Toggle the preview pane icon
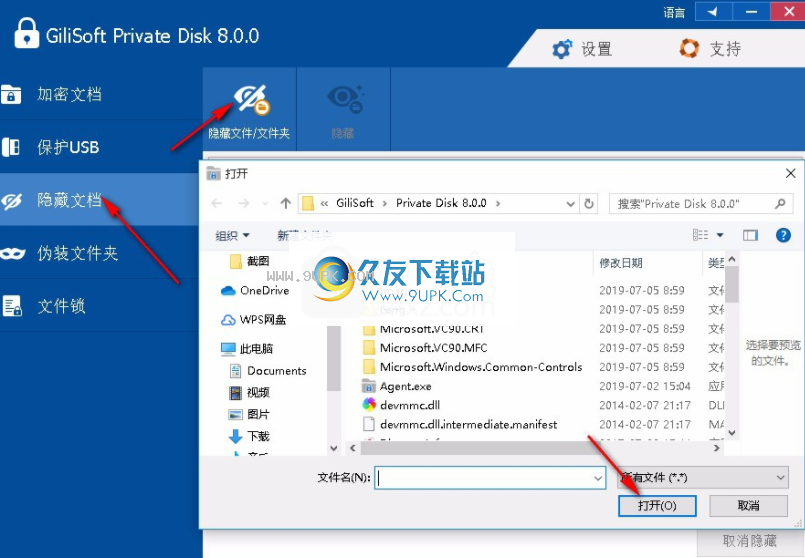Screen dimensions: 805x558 [751, 235]
